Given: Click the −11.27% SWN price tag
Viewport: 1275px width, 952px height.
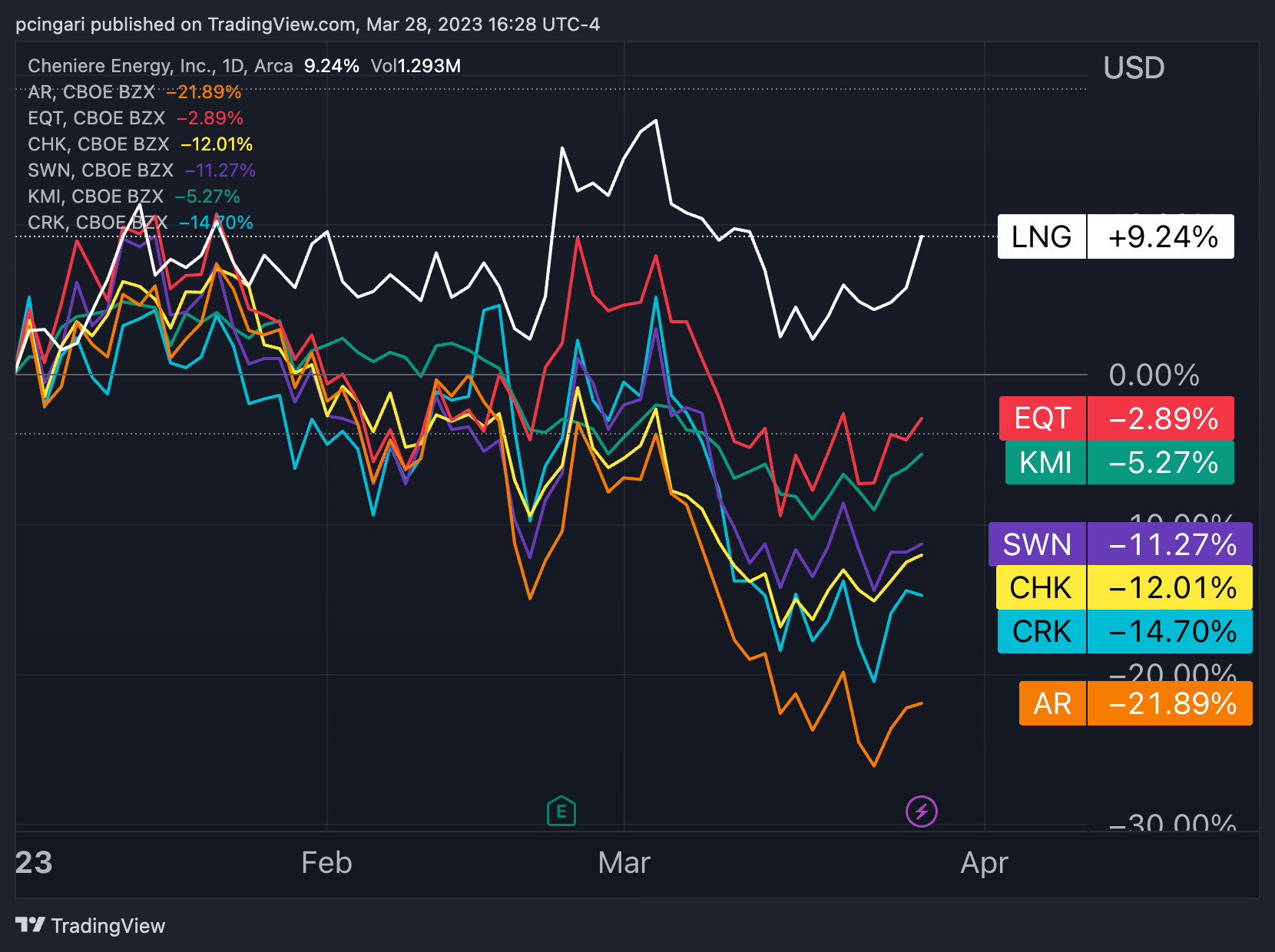Looking at the screenshot, I should (x=1171, y=544).
